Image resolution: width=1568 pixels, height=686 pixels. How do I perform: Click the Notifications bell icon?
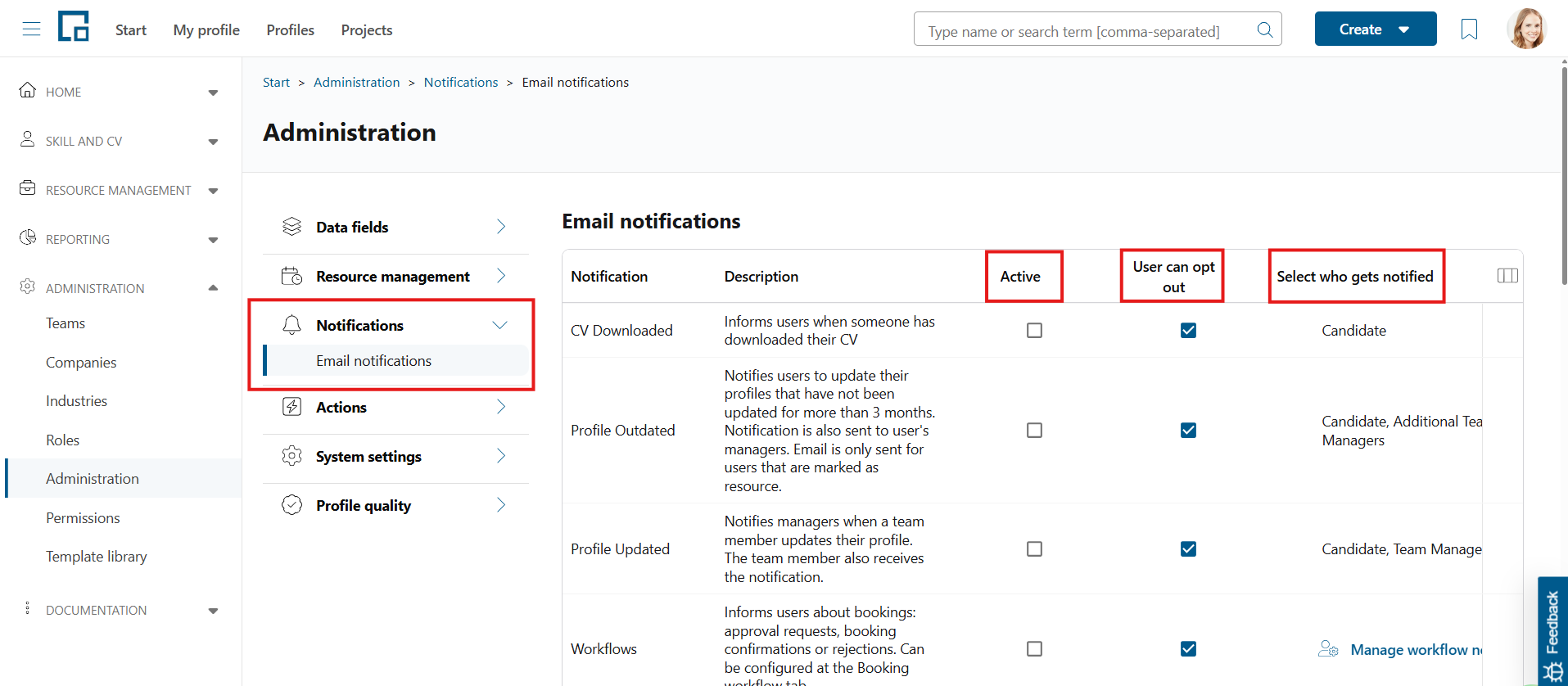(292, 325)
